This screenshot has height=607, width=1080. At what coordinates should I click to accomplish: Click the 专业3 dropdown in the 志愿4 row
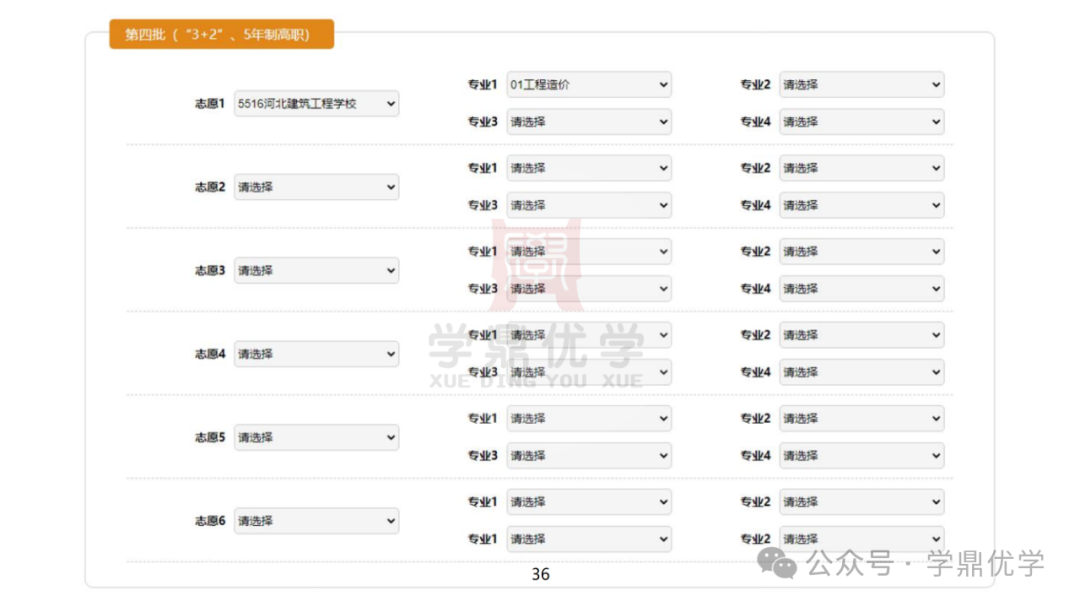(x=589, y=372)
